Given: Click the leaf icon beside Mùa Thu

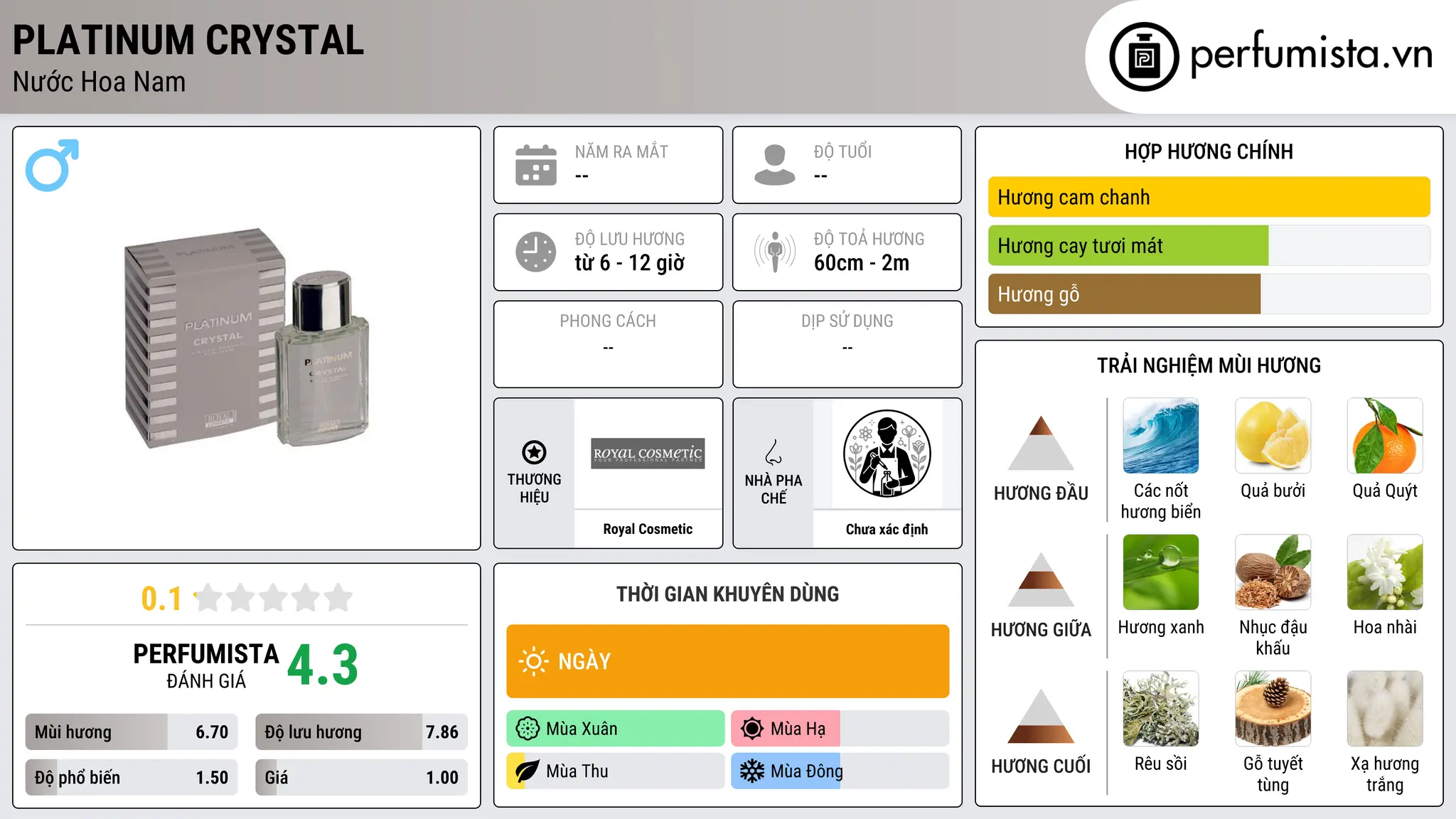Looking at the screenshot, I should click(528, 771).
